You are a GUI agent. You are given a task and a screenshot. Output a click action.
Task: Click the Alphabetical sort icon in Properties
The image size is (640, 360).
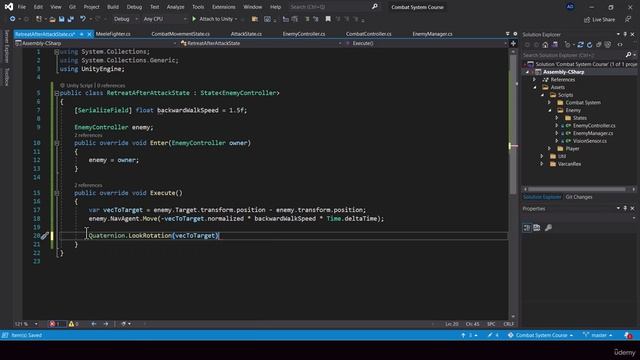click(x=537, y=228)
